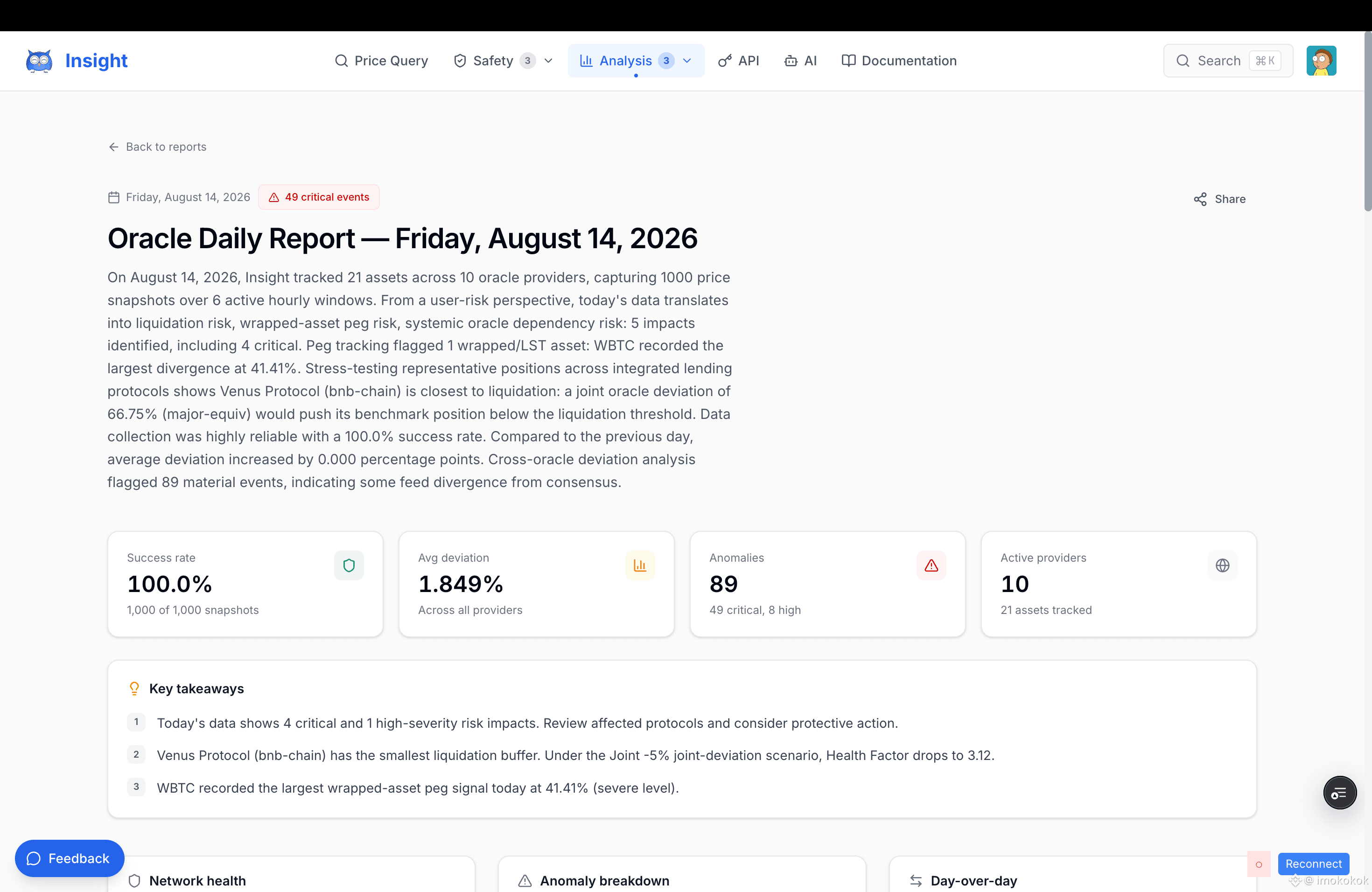The height and width of the screenshot is (892, 1372).
Task: Click the calendar icon beside the date
Action: [113, 197]
